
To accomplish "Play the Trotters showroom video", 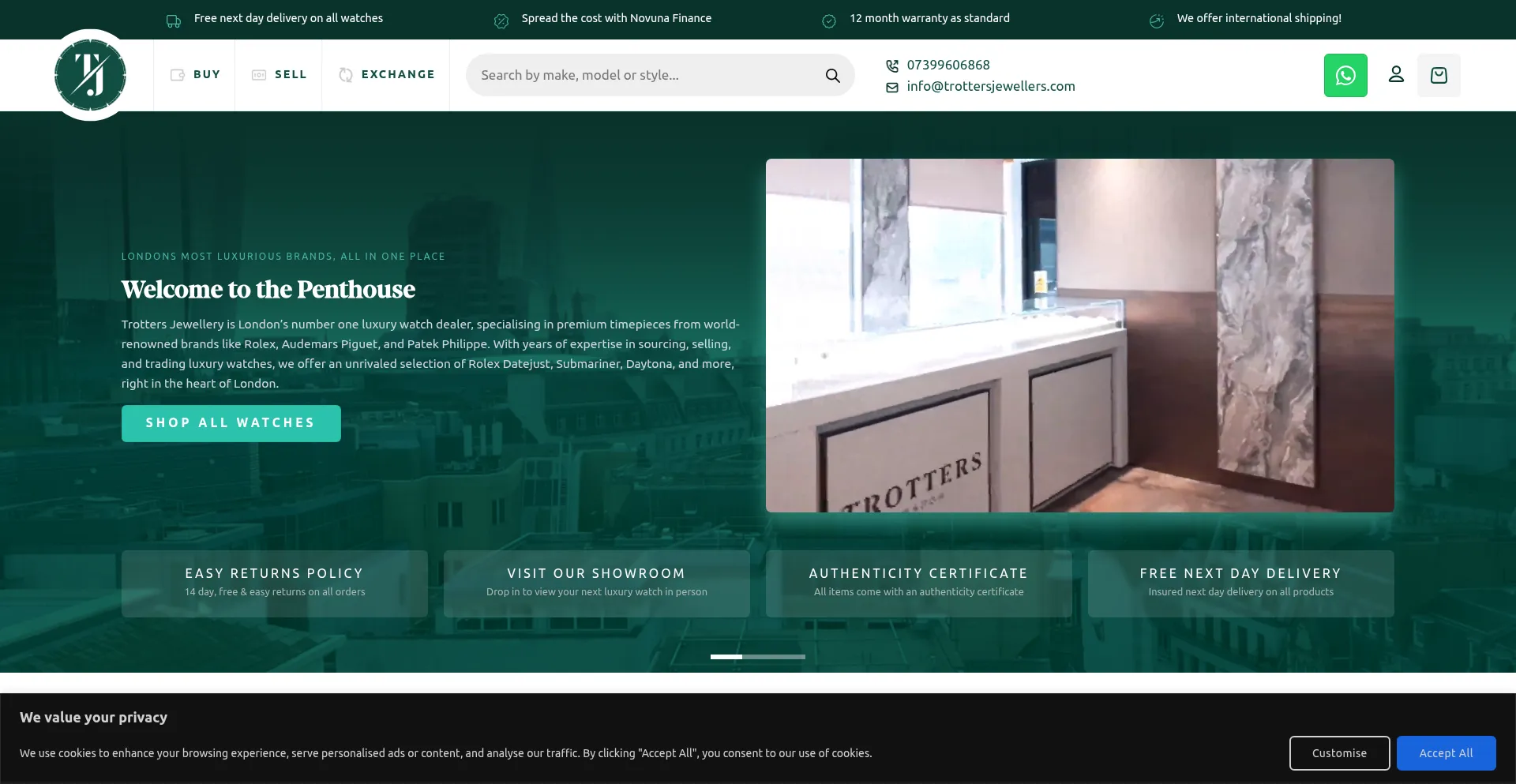I will [x=1080, y=336].
